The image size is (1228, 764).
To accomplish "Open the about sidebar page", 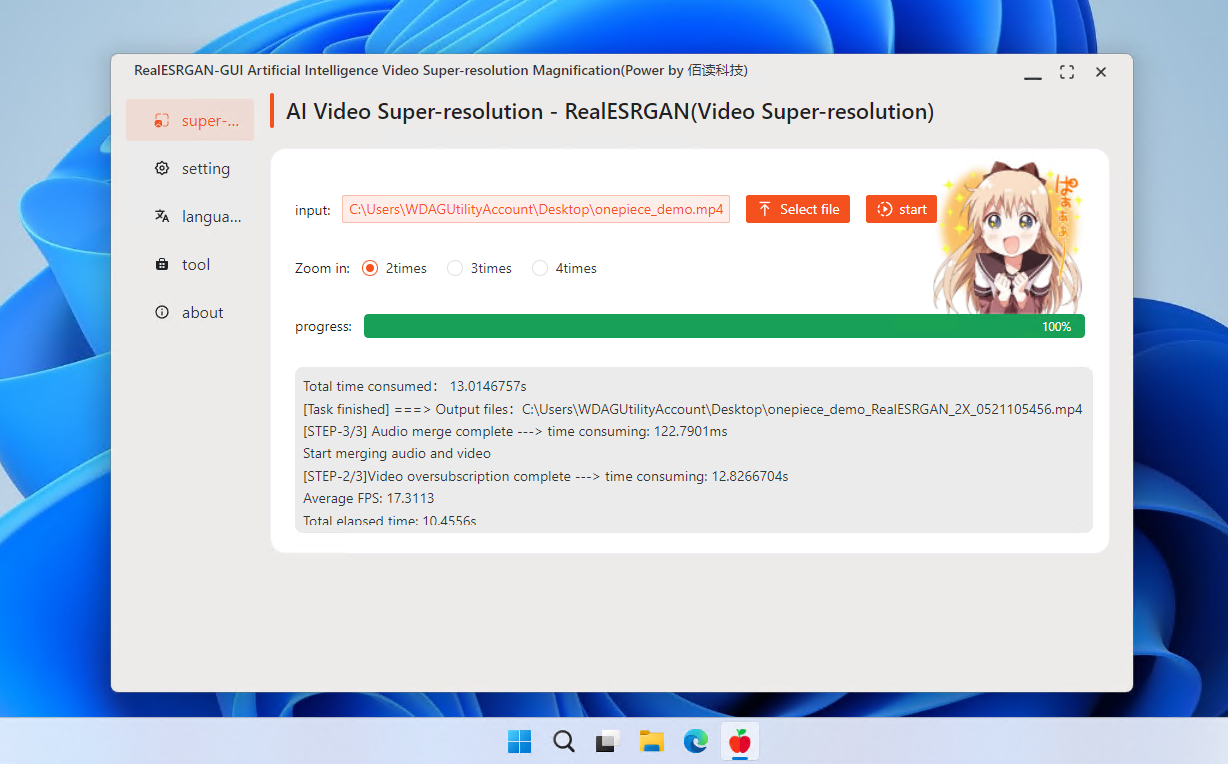I will pos(190,312).
